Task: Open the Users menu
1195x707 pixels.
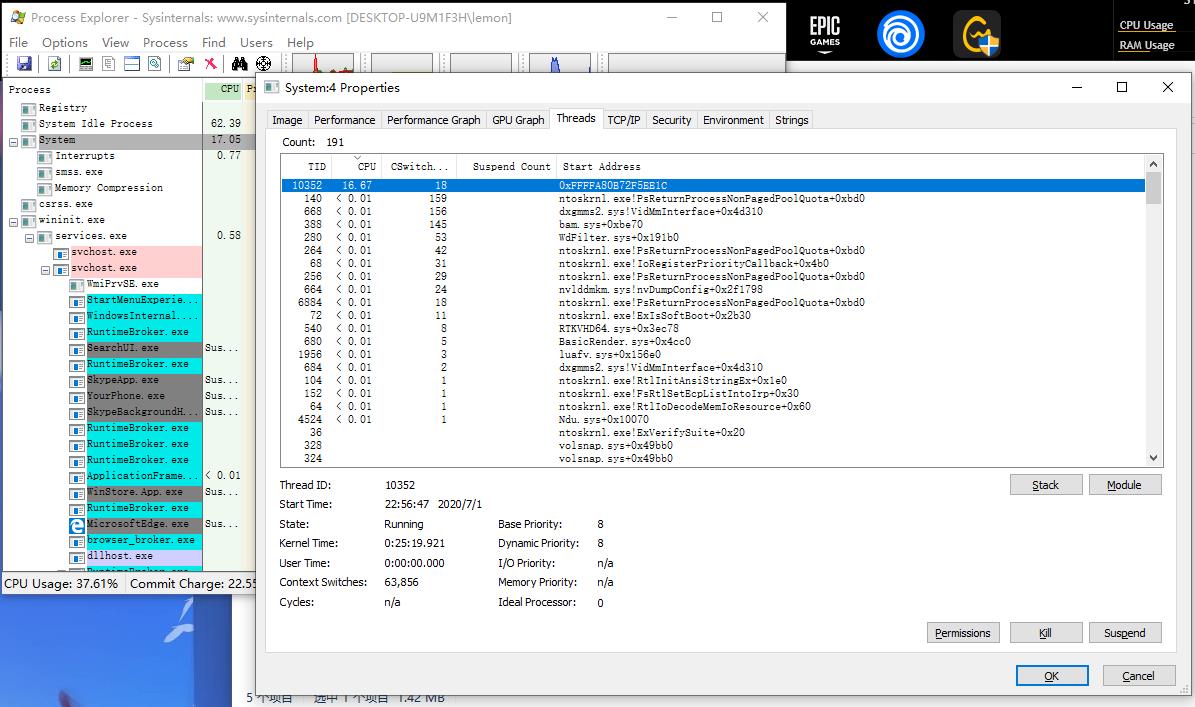Action: click(256, 43)
